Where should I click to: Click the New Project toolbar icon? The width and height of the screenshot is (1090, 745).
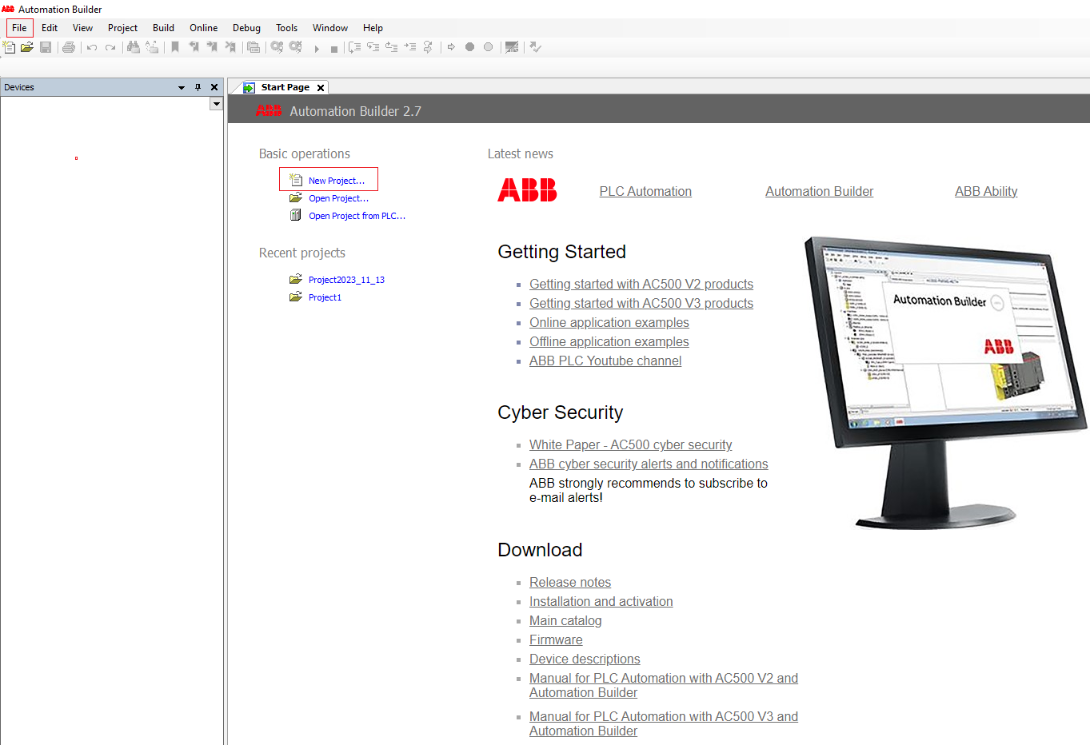click(9, 47)
